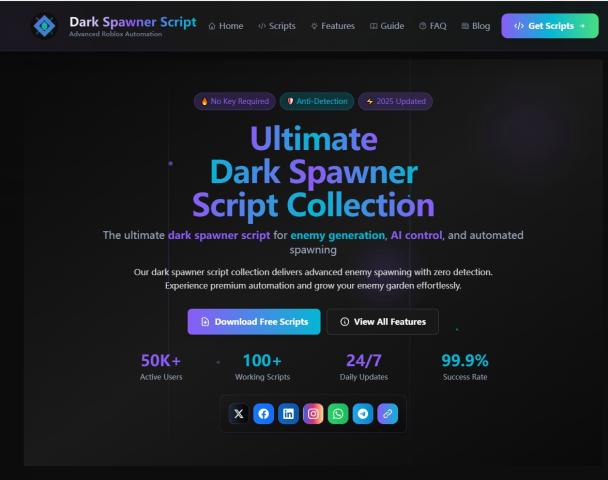Copy link using the chain icon
This screenshot has height=480, width=608.
(x=387, y=414)
